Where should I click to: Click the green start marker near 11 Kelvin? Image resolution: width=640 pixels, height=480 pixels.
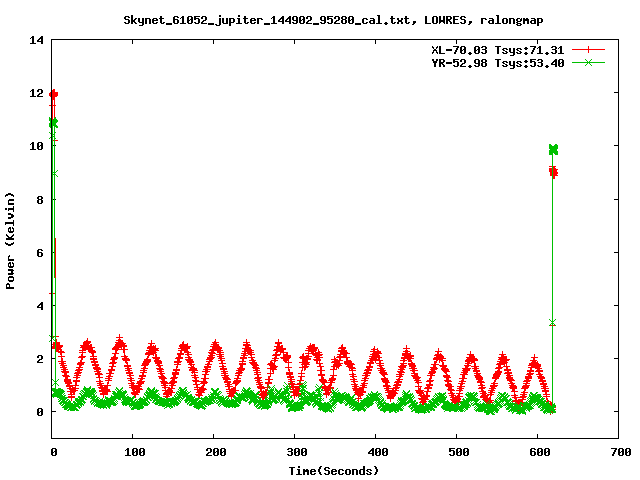[53, 123]
